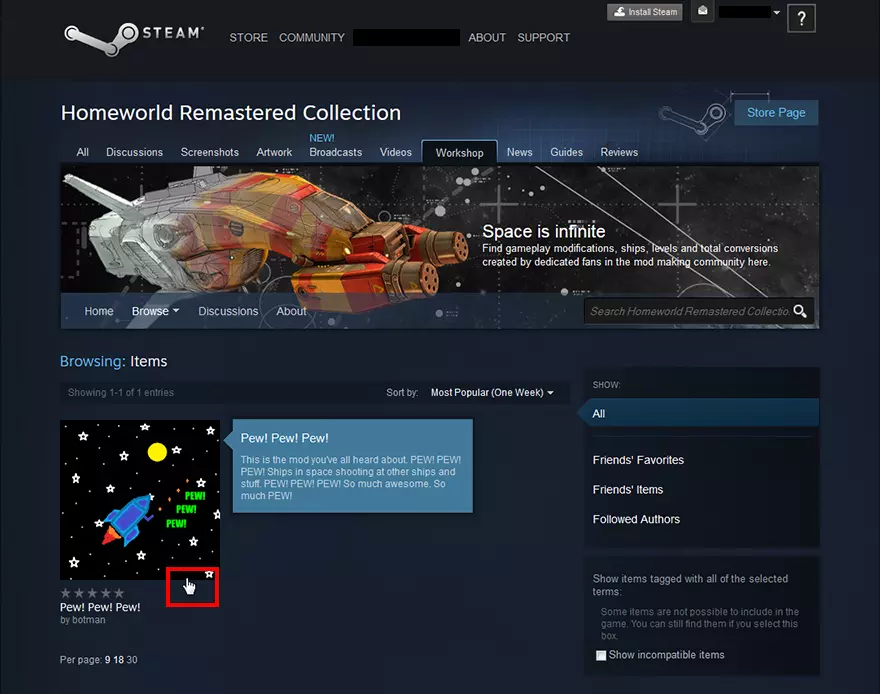Switch to the News tab
Image resolution: width=880 pixels, height=694 pixels.
[520, 152]
